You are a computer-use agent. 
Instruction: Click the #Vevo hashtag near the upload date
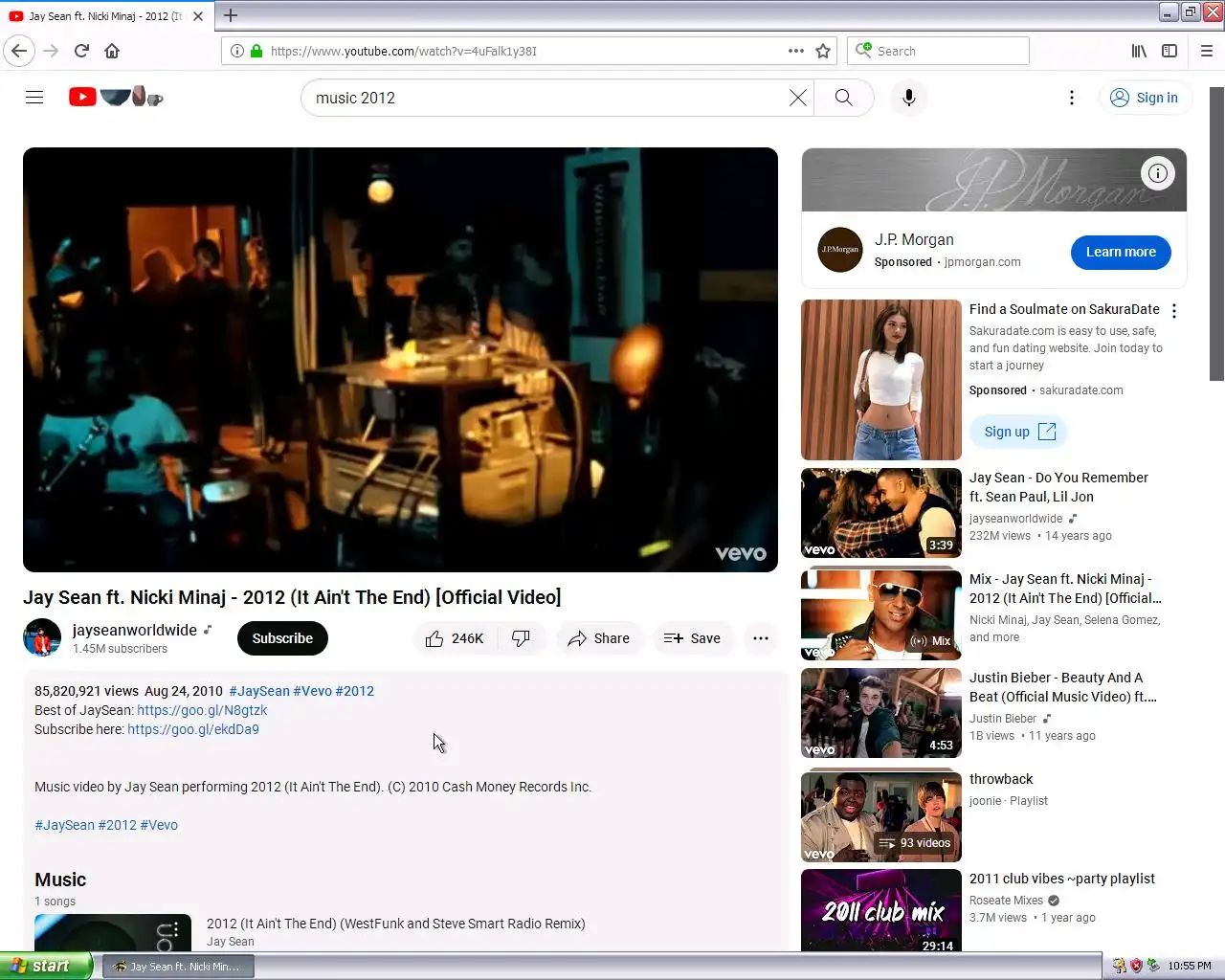(x=313, y=691)
